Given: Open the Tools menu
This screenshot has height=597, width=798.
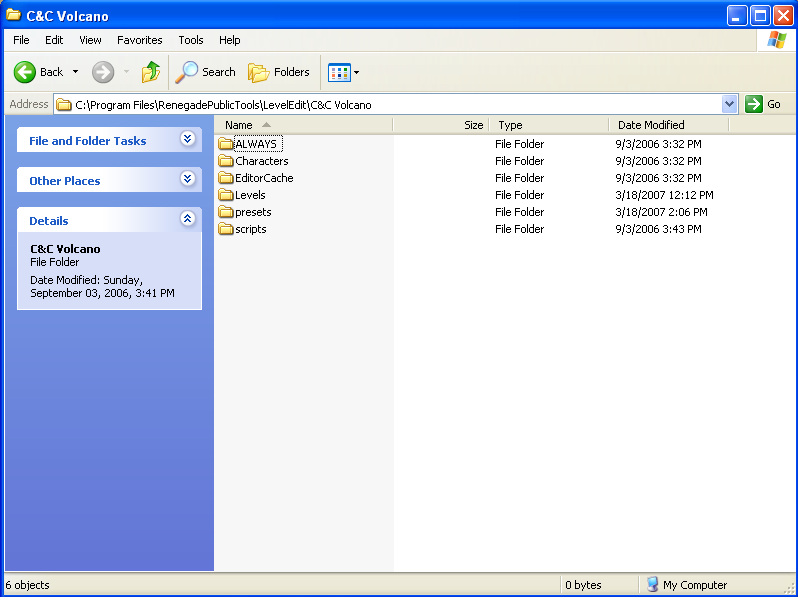Looking at the screenshot, I should [190, 40].
